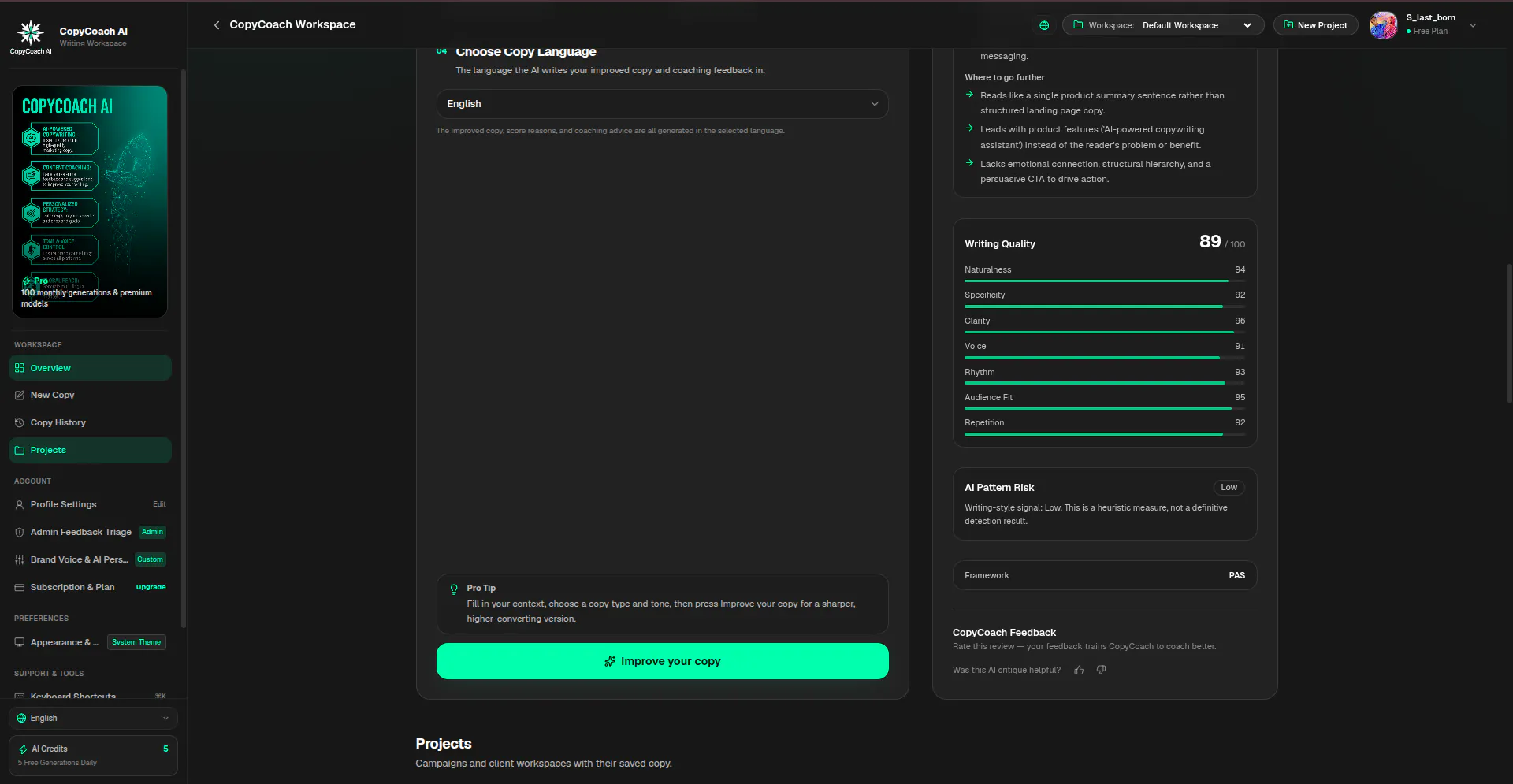Click the Rhythm score value 93
Image resolution: width=1513 pixels, height=784 pixels.
(1240, 373)
